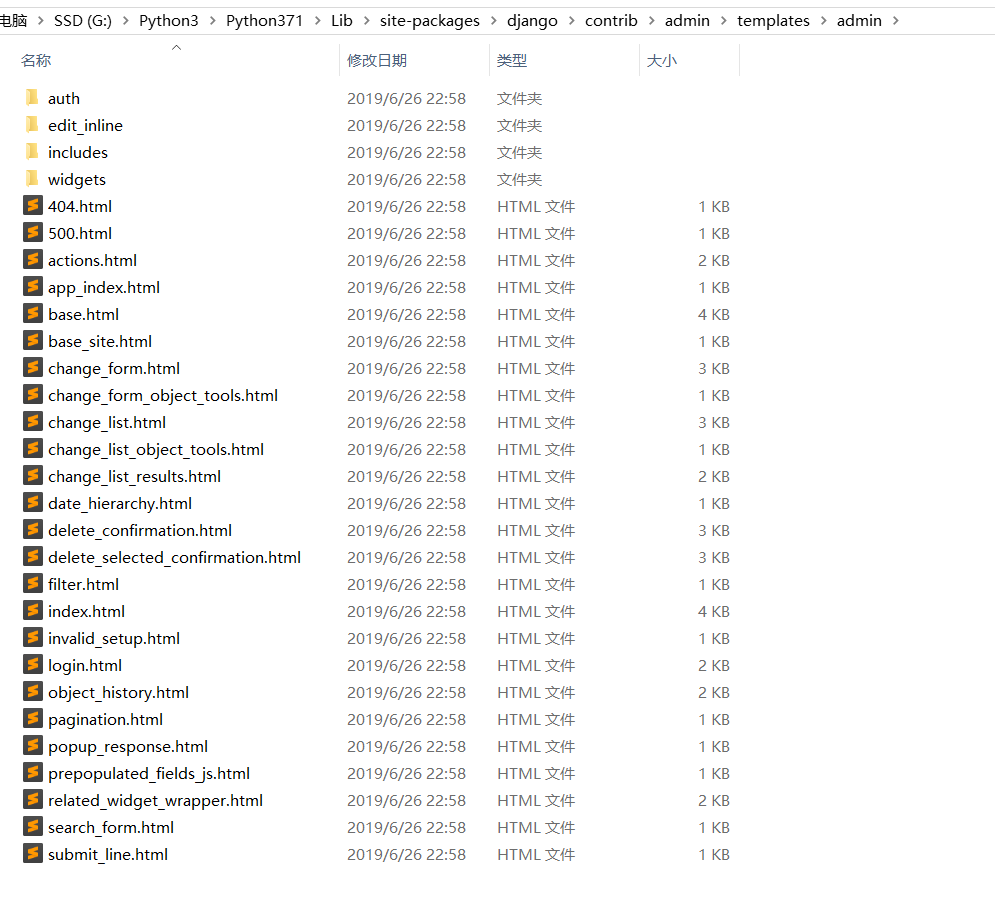The width and height of the screenshot is (995, 901).
Task: Go to site-packages in the address path
Action: [x=430, y=21]
